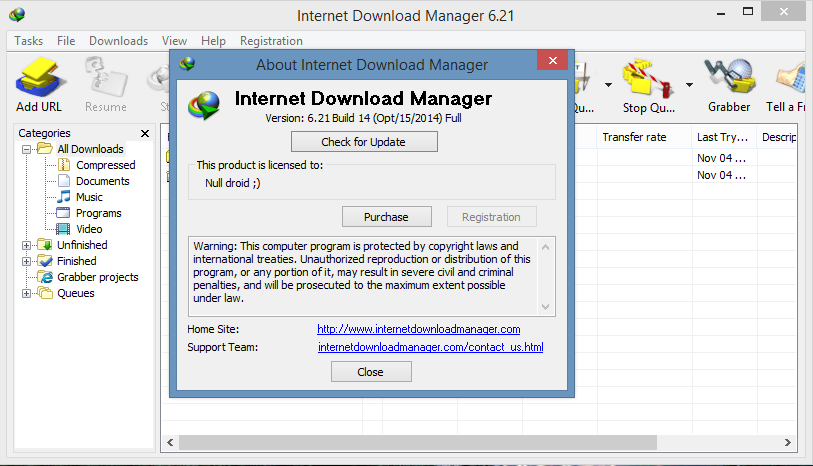This screenshot has height=466, width=813.
Task: Sort by the Transfer rate column header
Action: pos(643,137)
